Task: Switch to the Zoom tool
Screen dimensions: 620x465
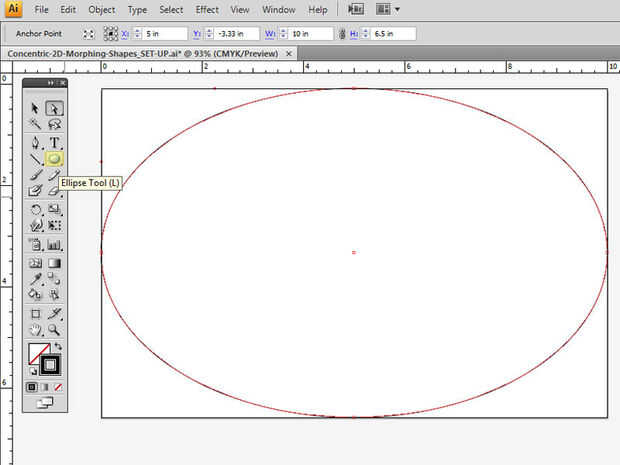Action: tap(54, 329)
